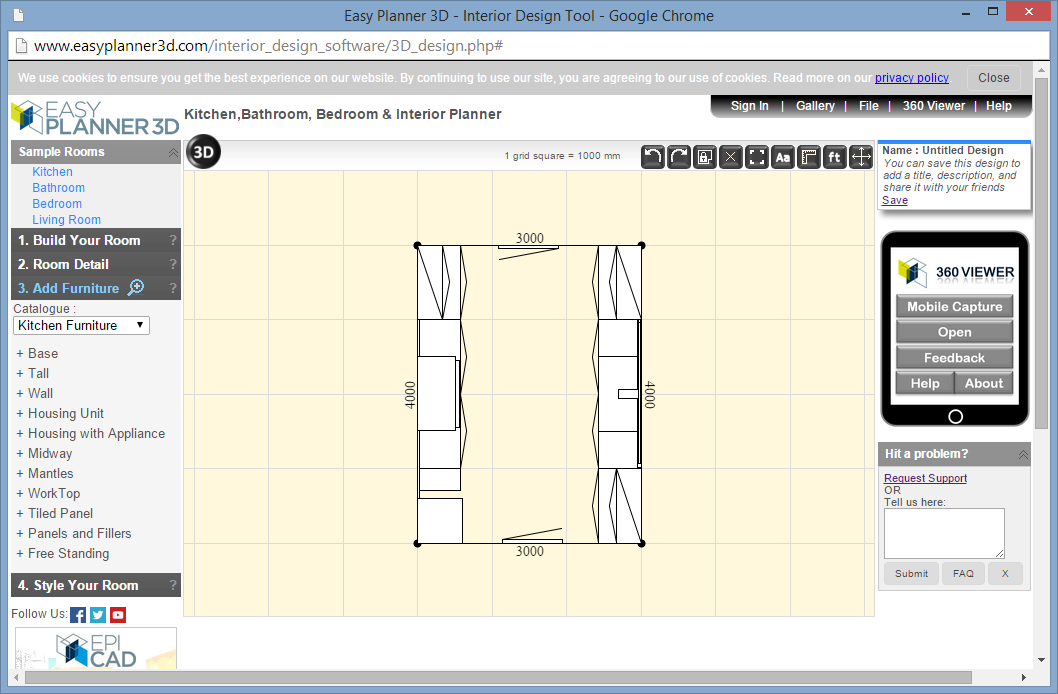Click the Tell us here feedback field
This screenshot has height=694, width=1058.
tap(943, 532)
